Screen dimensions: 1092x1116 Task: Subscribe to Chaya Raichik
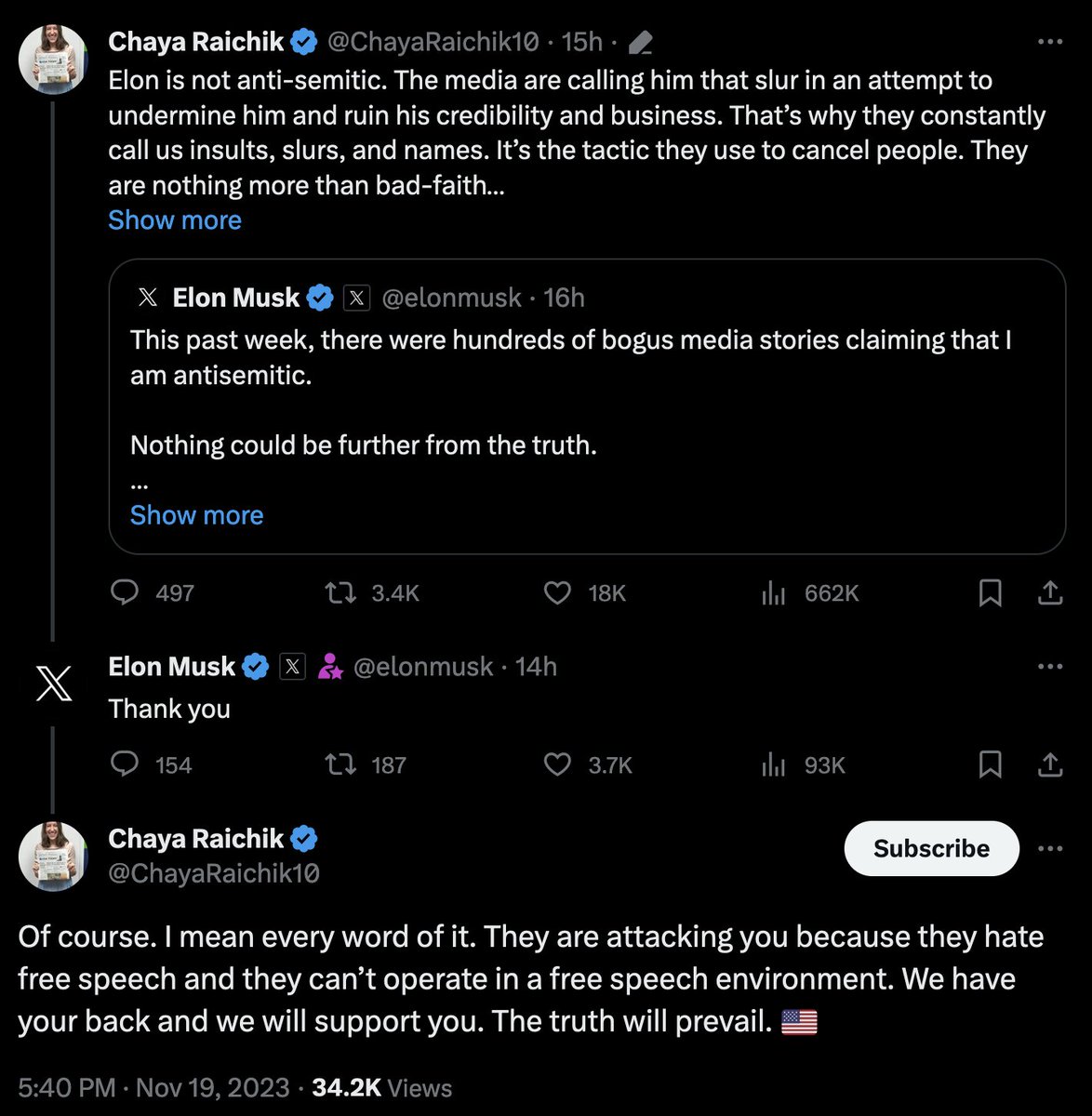click(x=931, y=848)
